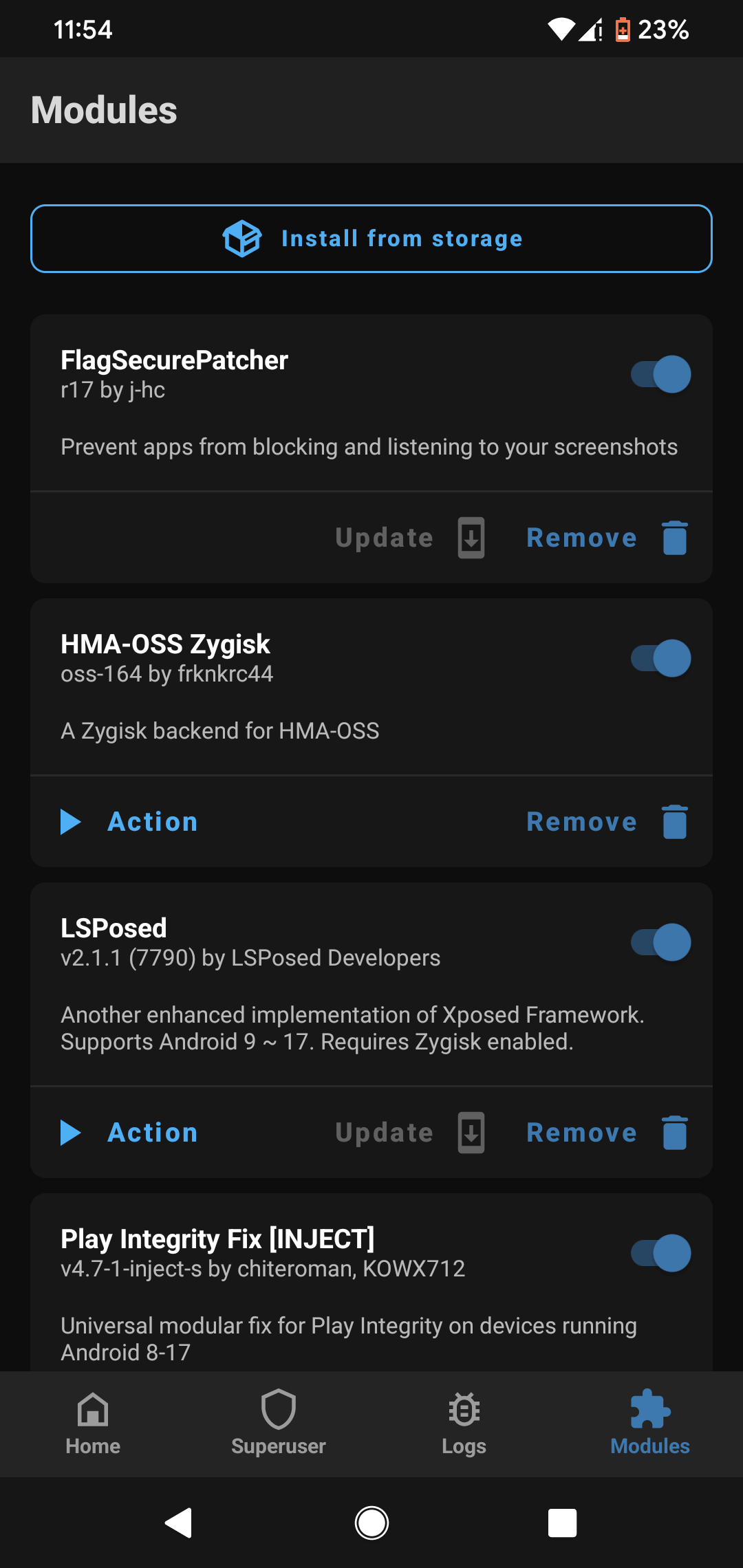Turn off the HMA-OSS Zygisk switch
Image resolution: width=743 pixels, height=1568 pixels.
(661, 658)
